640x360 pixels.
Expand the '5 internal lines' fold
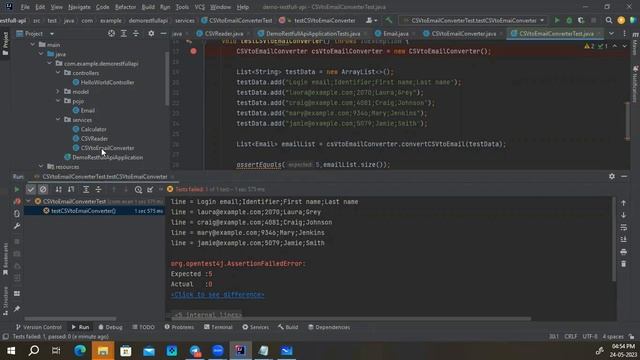click(207, 315)
